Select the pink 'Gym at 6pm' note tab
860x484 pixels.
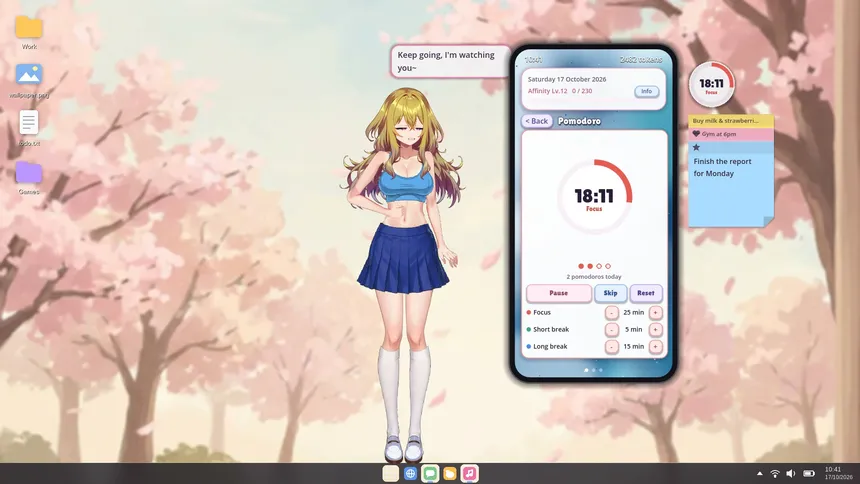click(731, 134)
